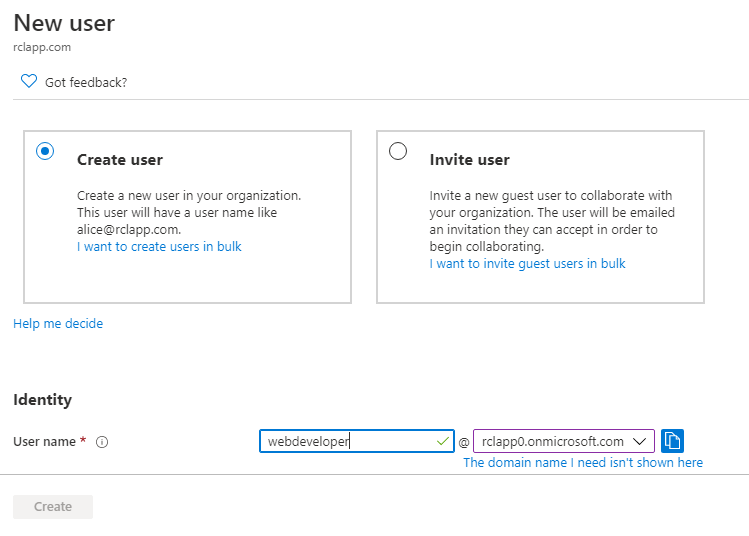Click the Create button

tap(53, 506)
